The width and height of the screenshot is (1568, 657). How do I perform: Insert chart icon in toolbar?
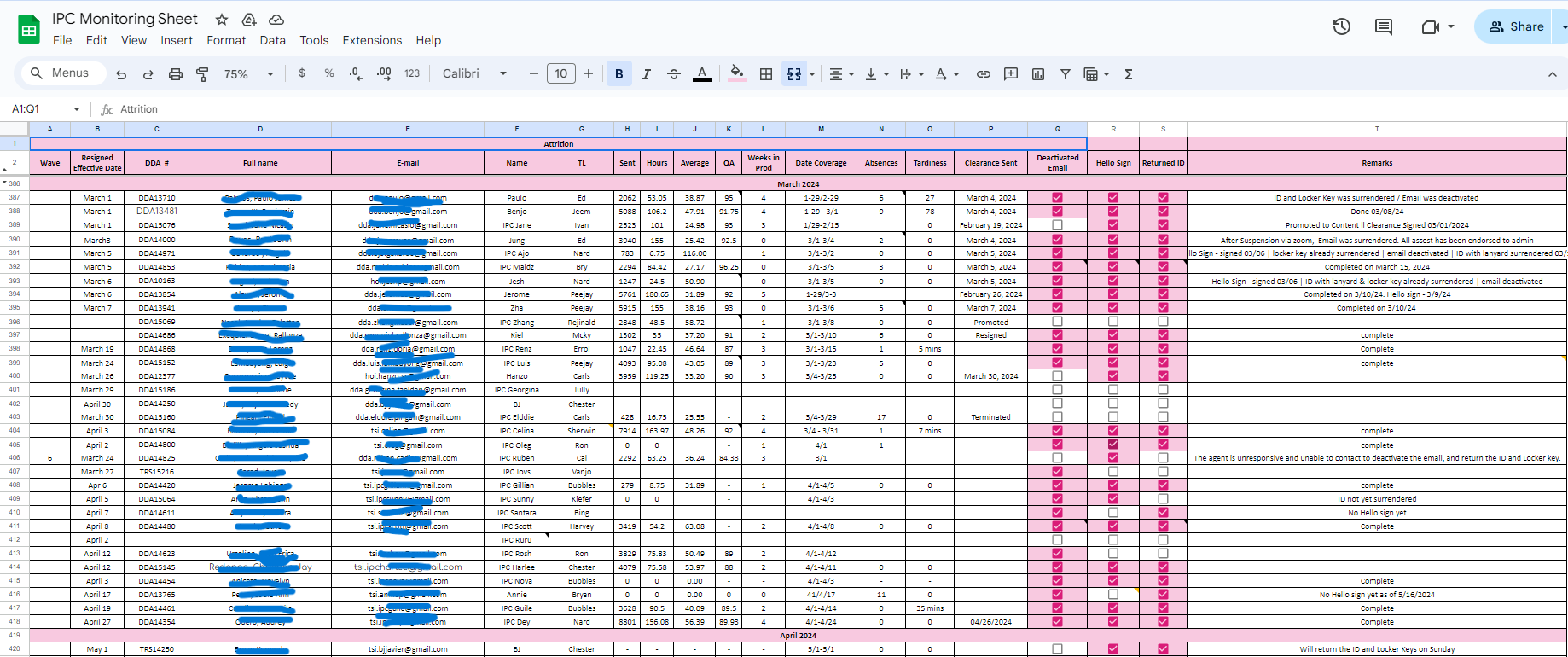tap(1038, 74)
